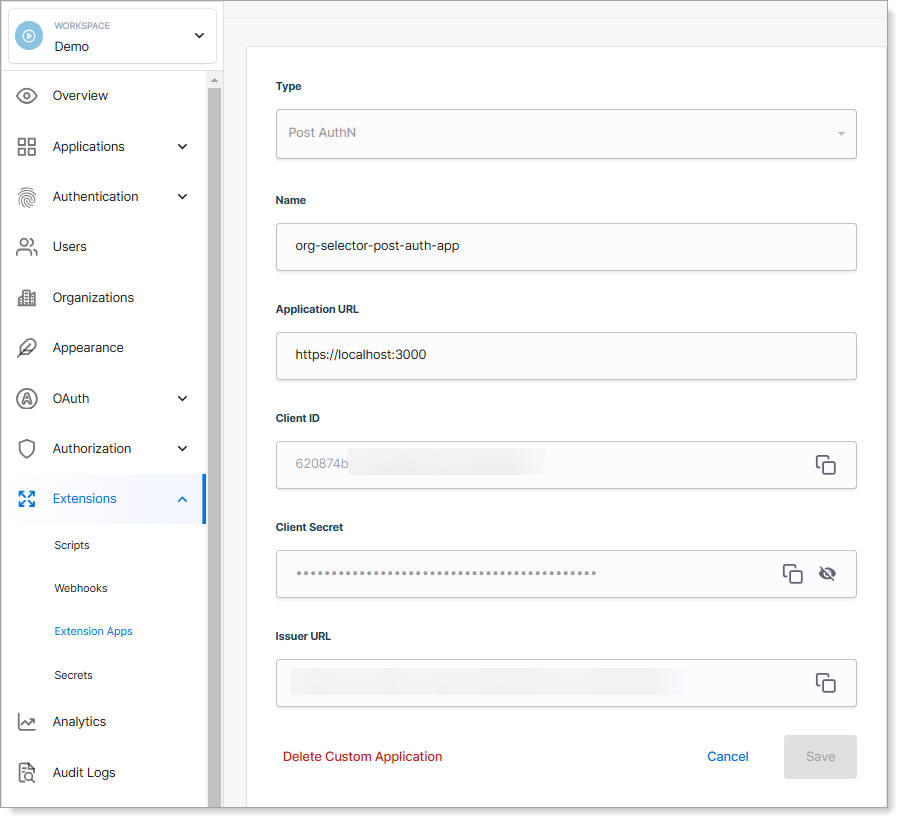903x823 pixels.
Task: Copy the Issuer URL value
Action: pyautogui.click(x=825, y=683)
